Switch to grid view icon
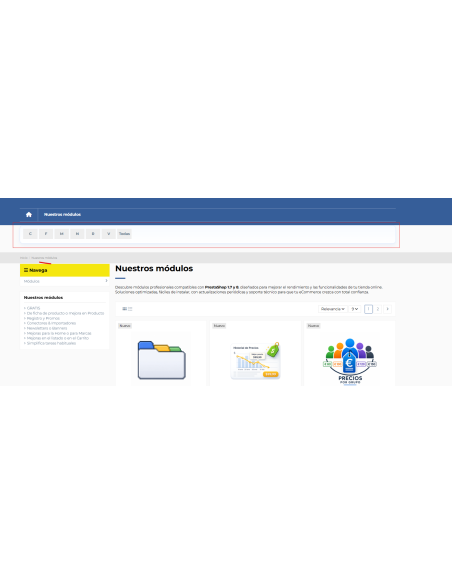The width and height of the screenshot is (452, 584). pyautogui.click(x=124, y=309)
